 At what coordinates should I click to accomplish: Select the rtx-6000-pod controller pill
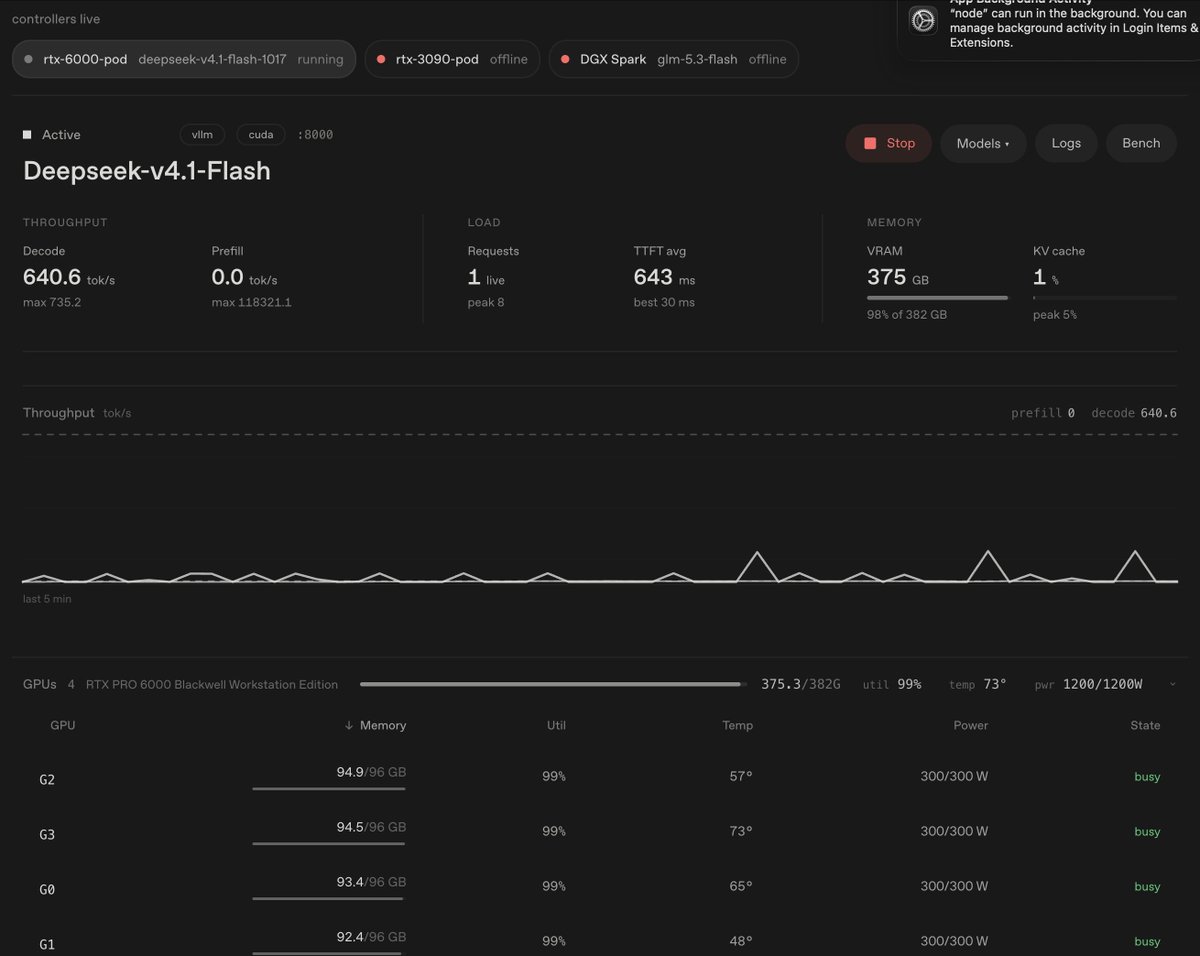(184, 59)
